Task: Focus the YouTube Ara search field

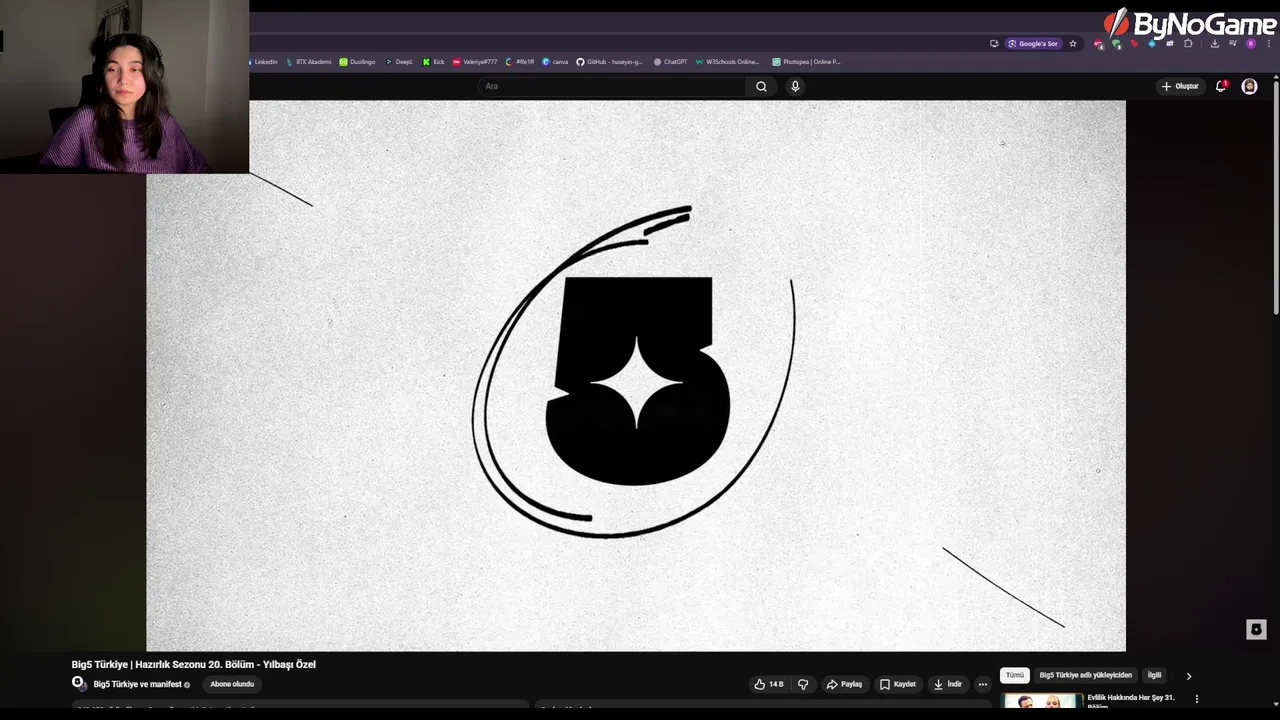Action: click(611, 86)
